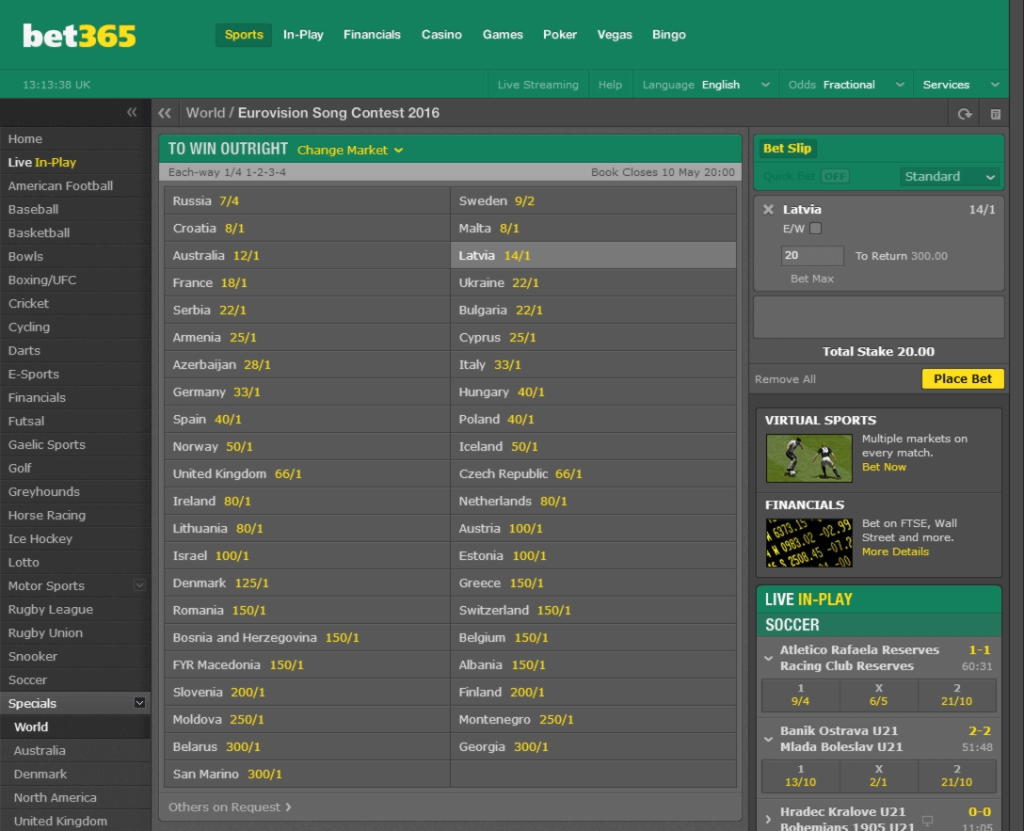Go to the Casino tab

pos(441,35)
